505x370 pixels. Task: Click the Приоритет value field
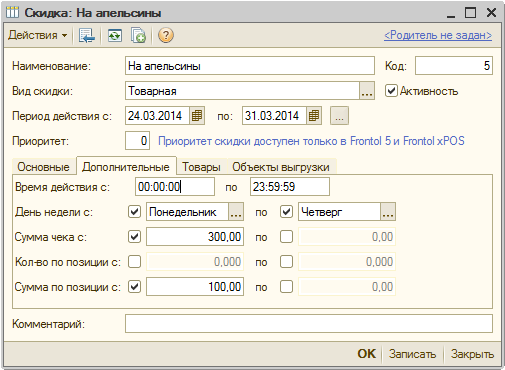point(137,141)
